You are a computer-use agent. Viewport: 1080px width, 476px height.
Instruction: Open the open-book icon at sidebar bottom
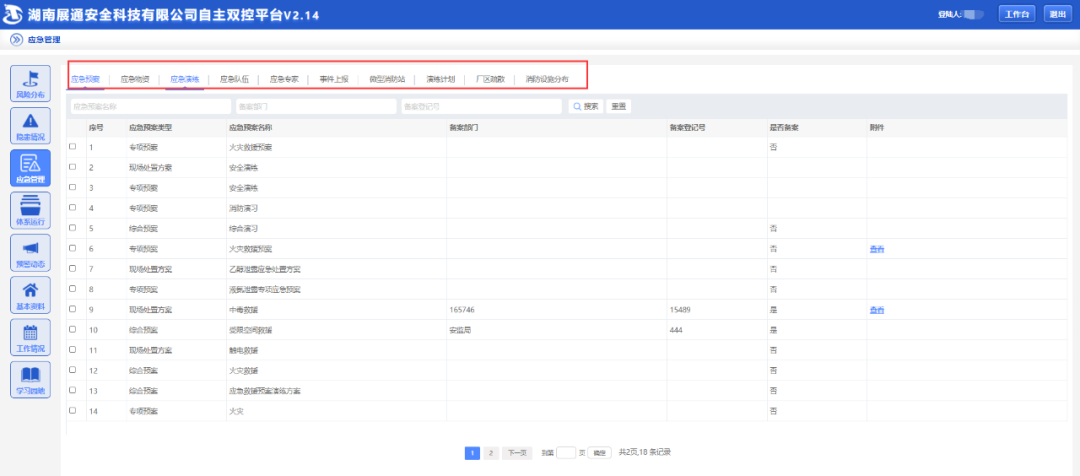click(30, 379)
